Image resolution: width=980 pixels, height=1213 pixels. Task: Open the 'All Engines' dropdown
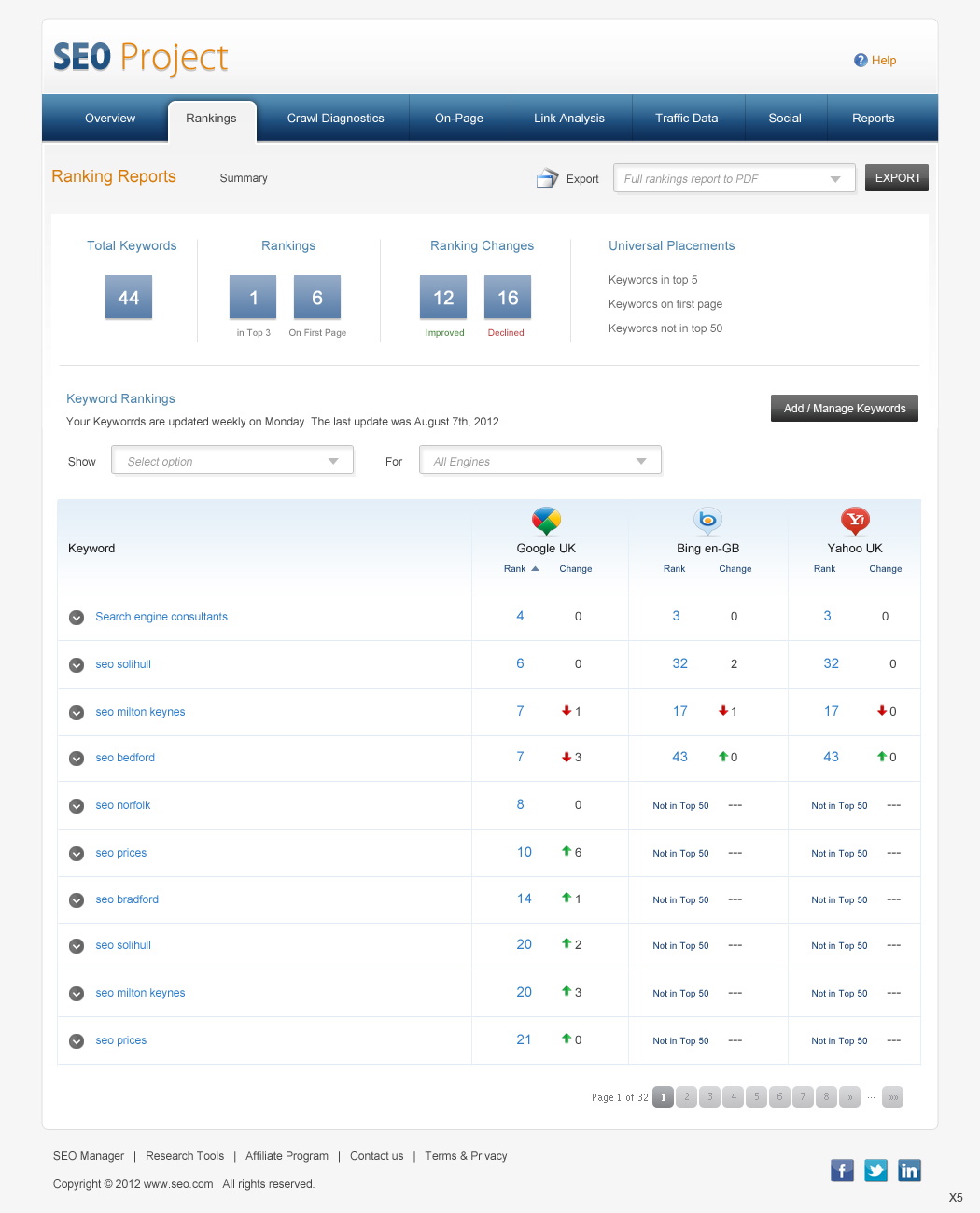tap(540, 461)
